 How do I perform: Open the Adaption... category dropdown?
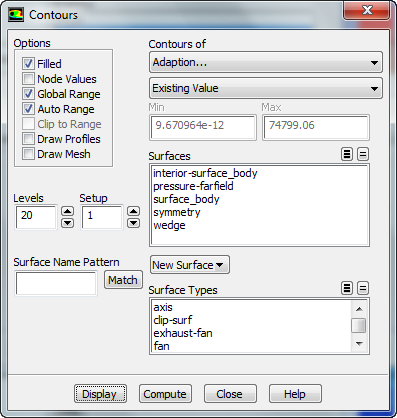point(266,62)
